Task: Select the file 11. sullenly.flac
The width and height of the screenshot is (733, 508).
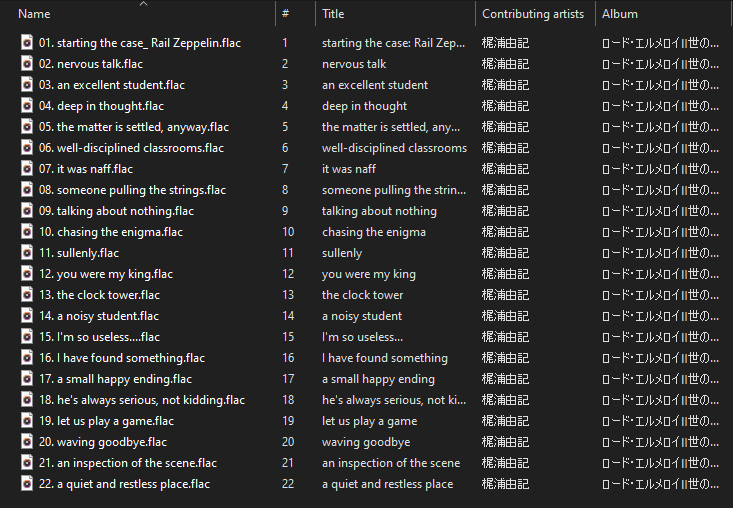Action: [x=79, y=253]
